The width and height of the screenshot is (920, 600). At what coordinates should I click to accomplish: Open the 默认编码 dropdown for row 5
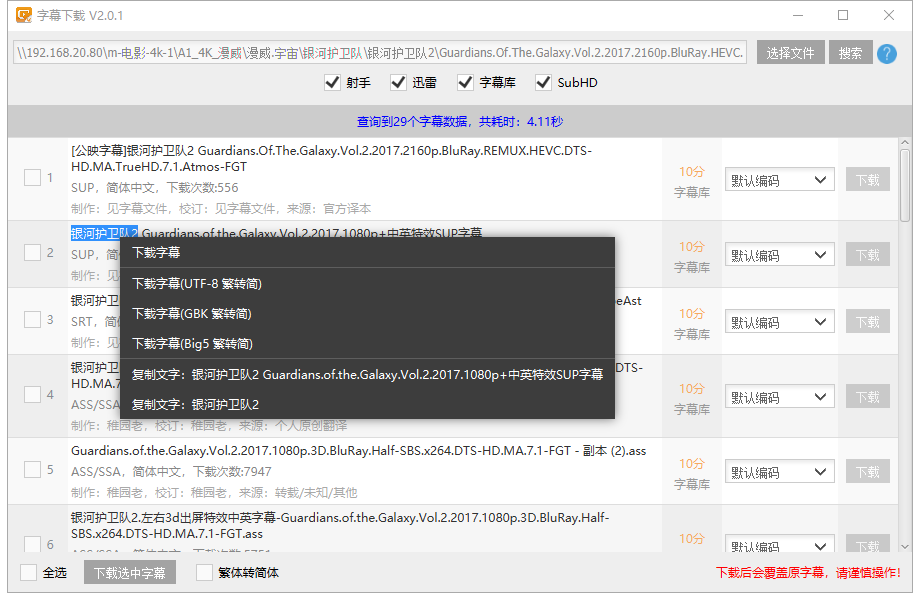point(780,472)
